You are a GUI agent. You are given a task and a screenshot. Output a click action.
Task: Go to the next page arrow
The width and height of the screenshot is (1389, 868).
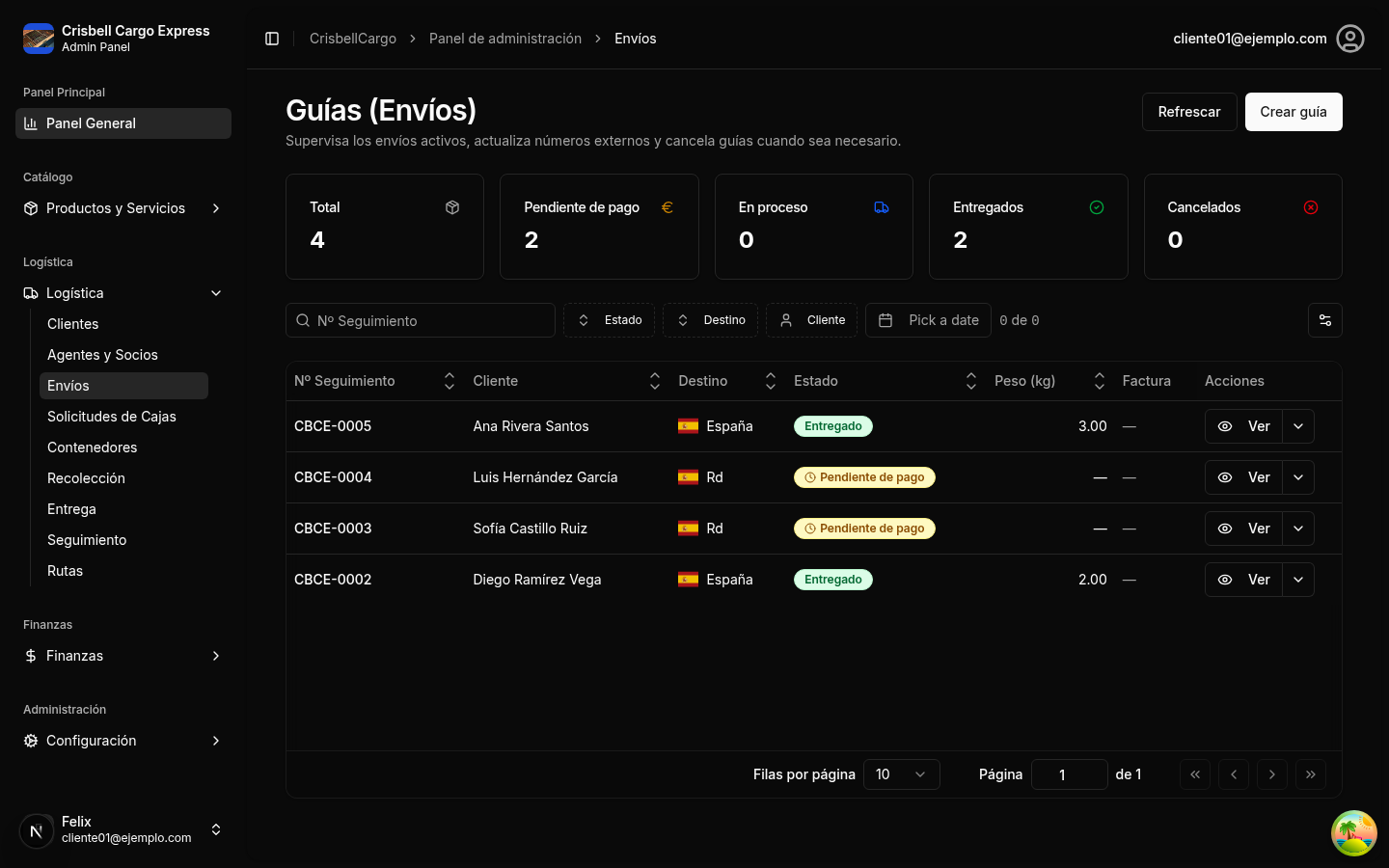tap(1271, 774)
